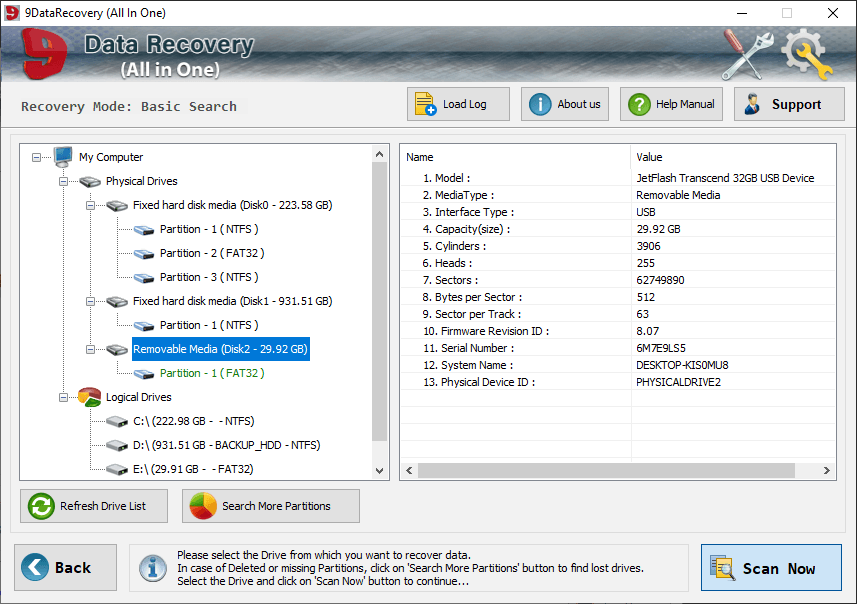This screenshot has height=604, width=857.
Task: Click the gear and wrench settings icon
Action: pos(807,54)
